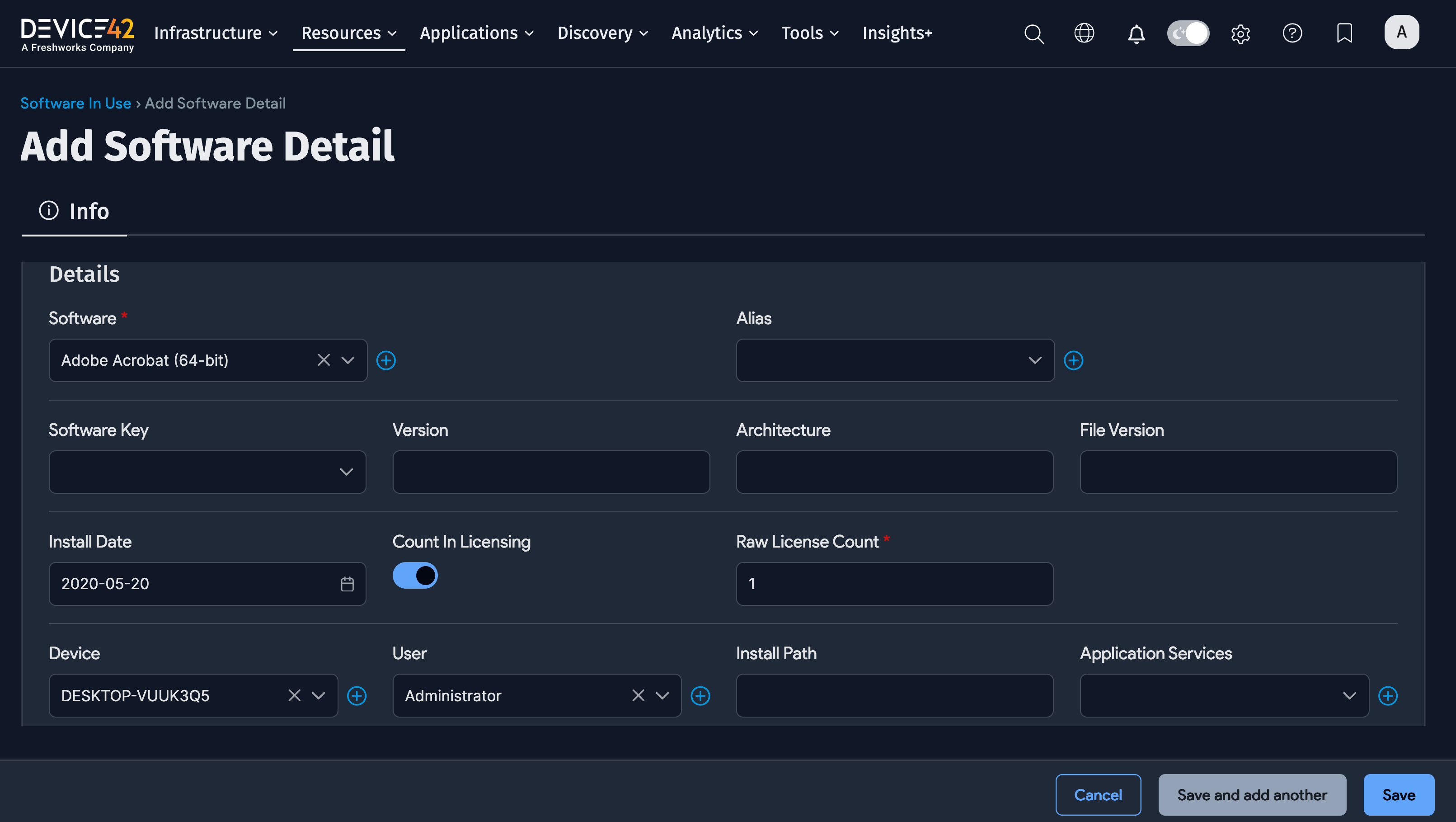1456x822 pixels.
Task: Open the Software Key dropdown
Action: pyautogui.click(x=346, y=472)
